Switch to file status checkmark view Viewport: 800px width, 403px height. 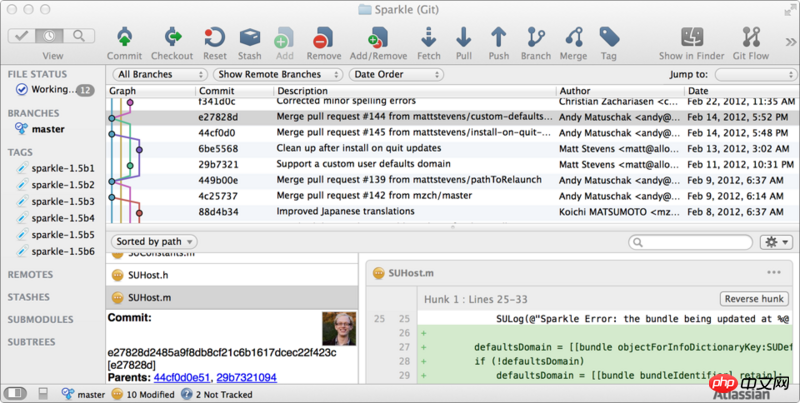(21, 36)
